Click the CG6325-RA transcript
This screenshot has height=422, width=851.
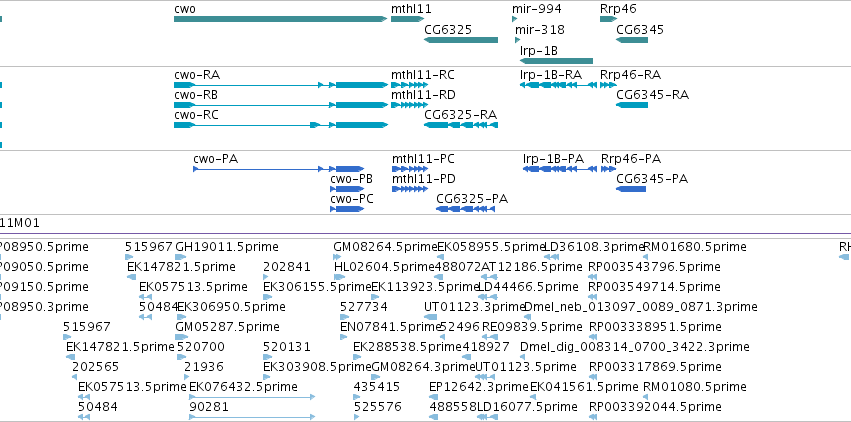click(461, 125)
